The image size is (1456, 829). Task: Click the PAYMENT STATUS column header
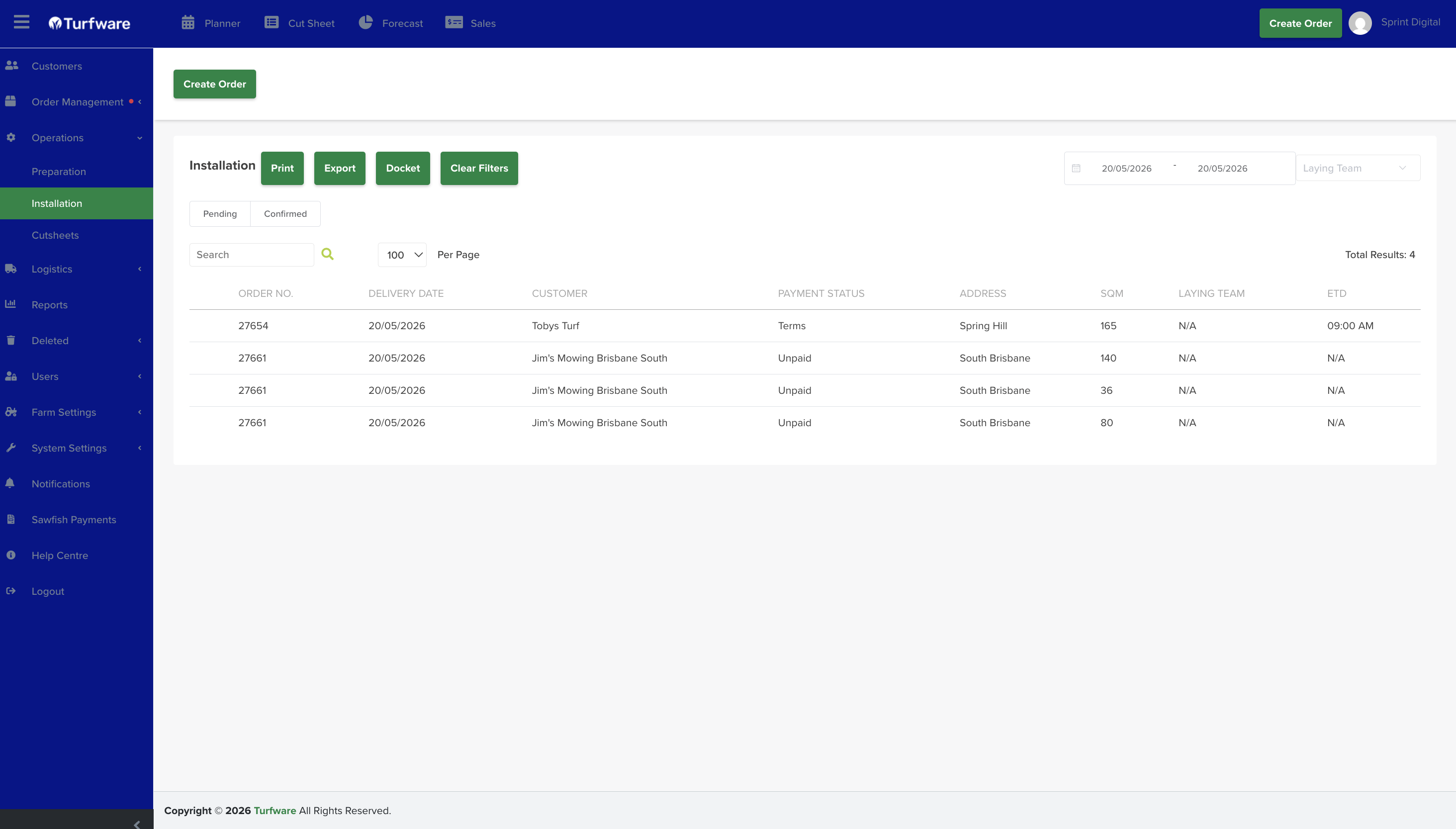(x=821, y=293)
